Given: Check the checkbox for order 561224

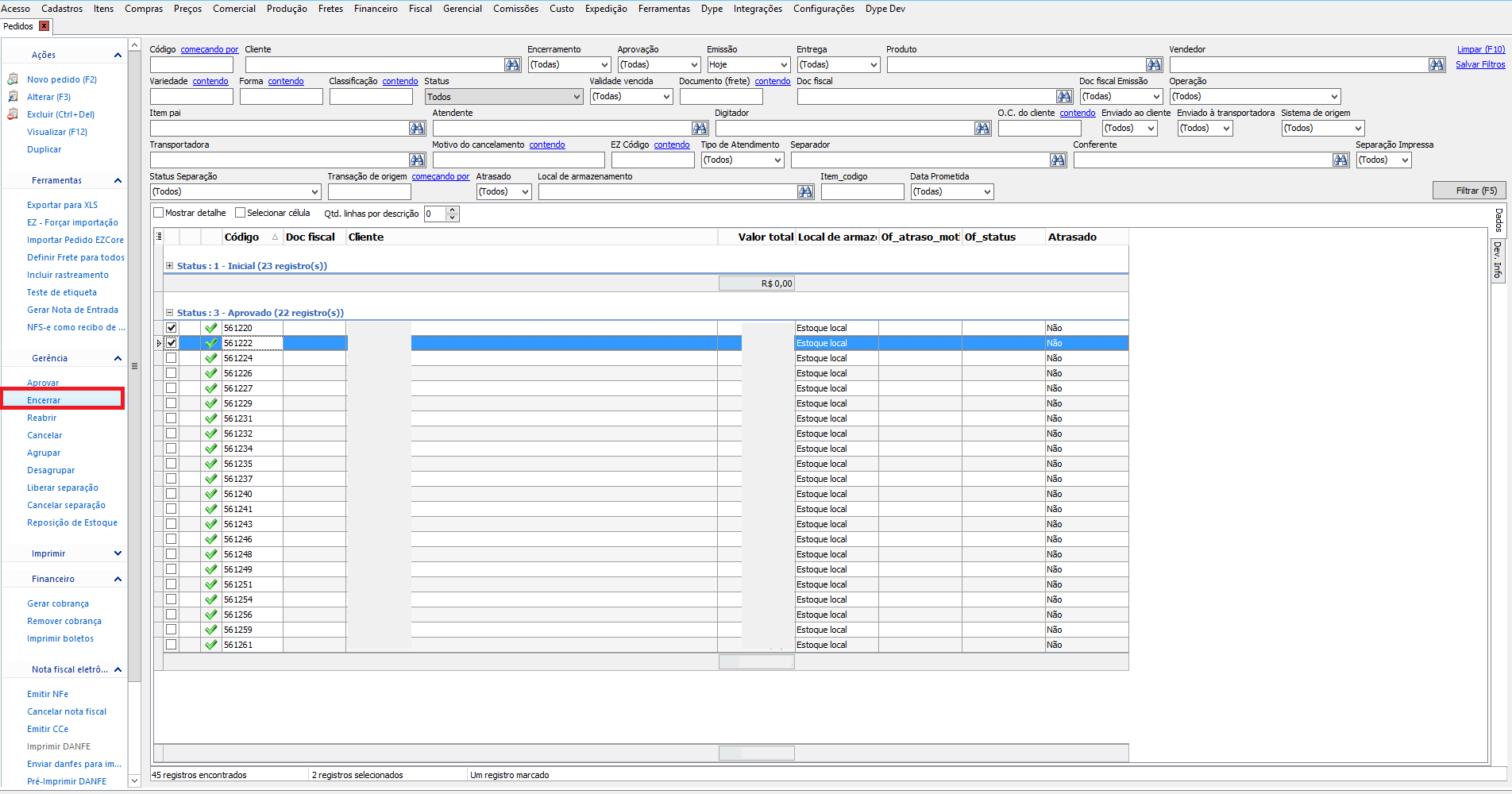Looking at the screenshot, I should coord(171,358).
